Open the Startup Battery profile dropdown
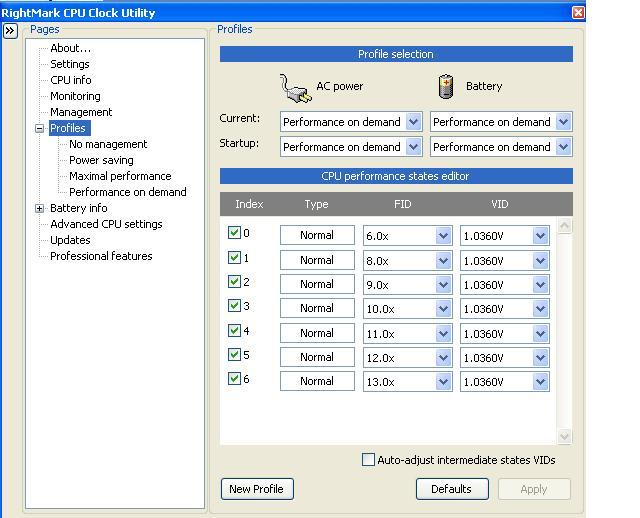 [563, 147]
